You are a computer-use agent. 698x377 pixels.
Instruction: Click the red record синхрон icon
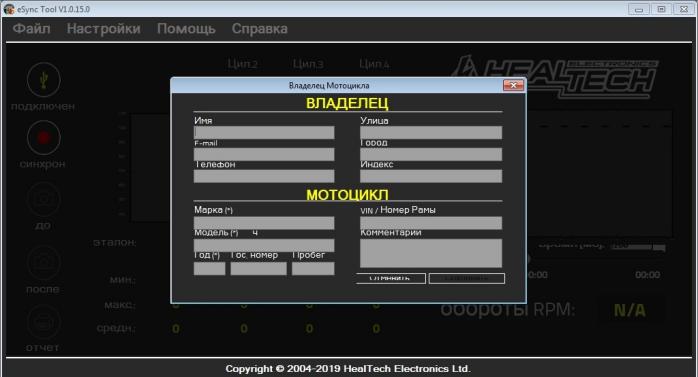(x=44, y=138)
